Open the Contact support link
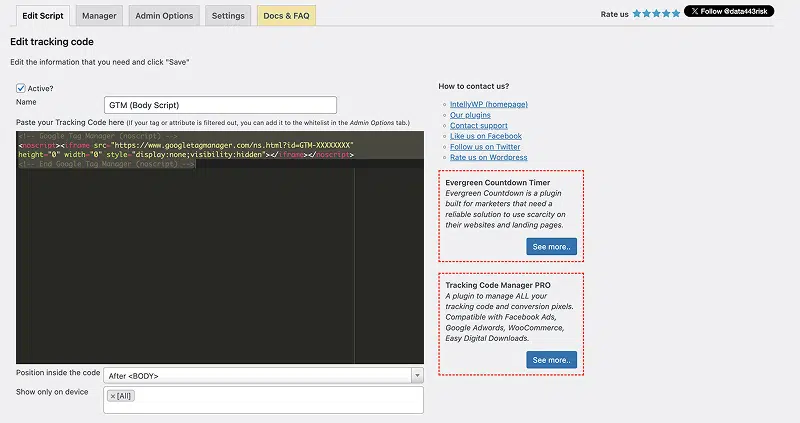The image size is (800, 423). pos(479,126)
